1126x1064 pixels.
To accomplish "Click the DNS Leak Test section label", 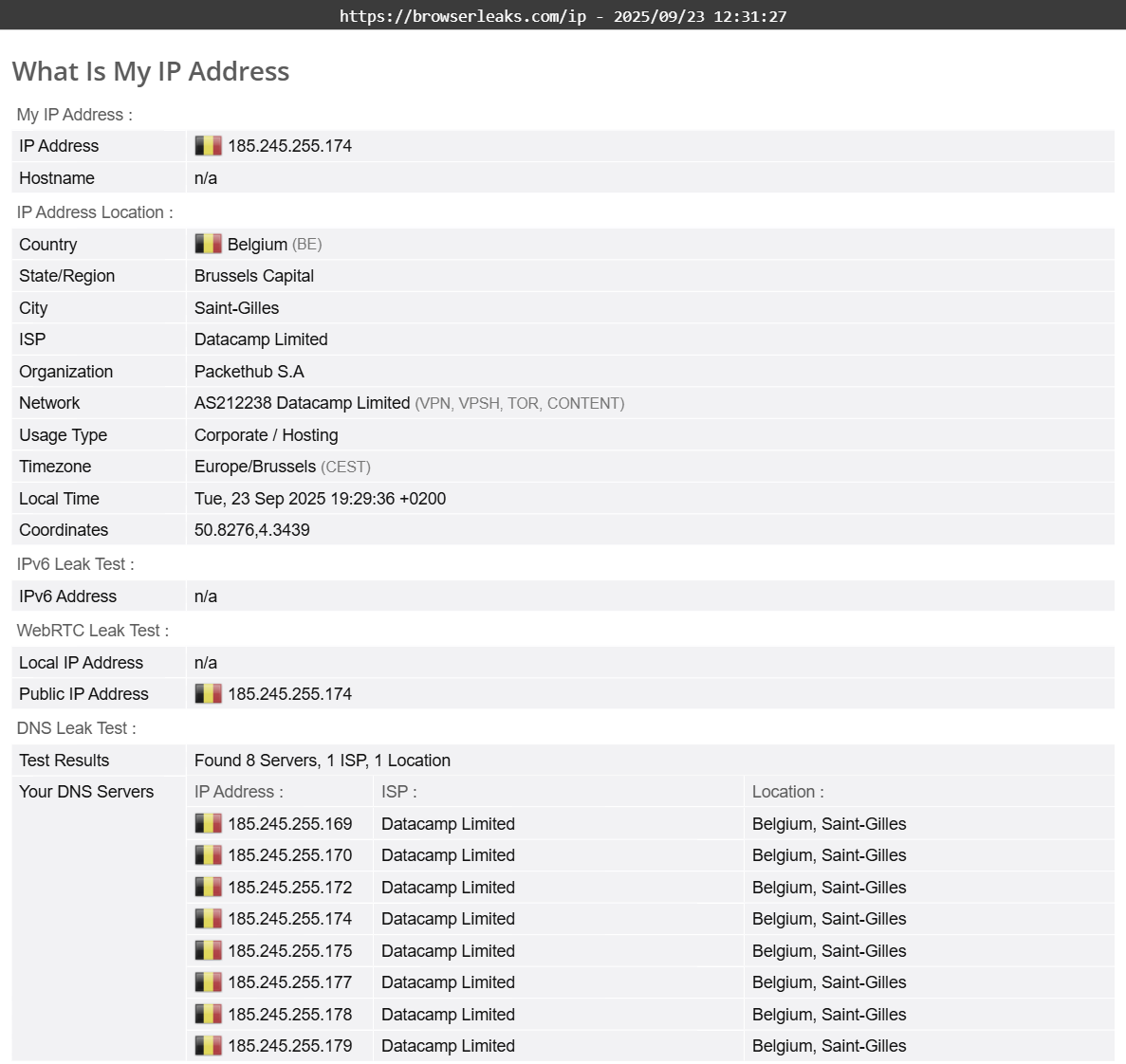I will click(x=76, y=728).
